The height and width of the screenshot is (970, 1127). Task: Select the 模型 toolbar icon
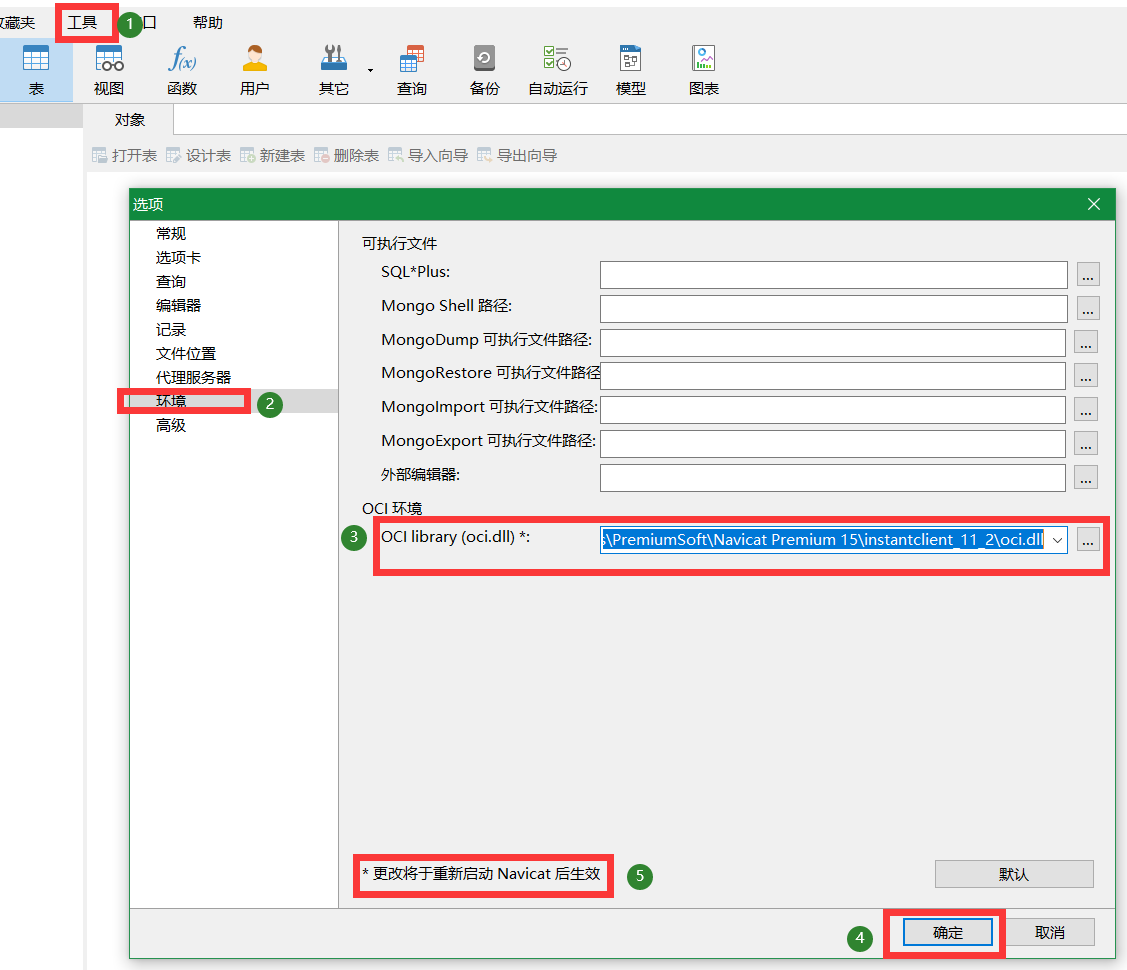[x=630, y=70]
